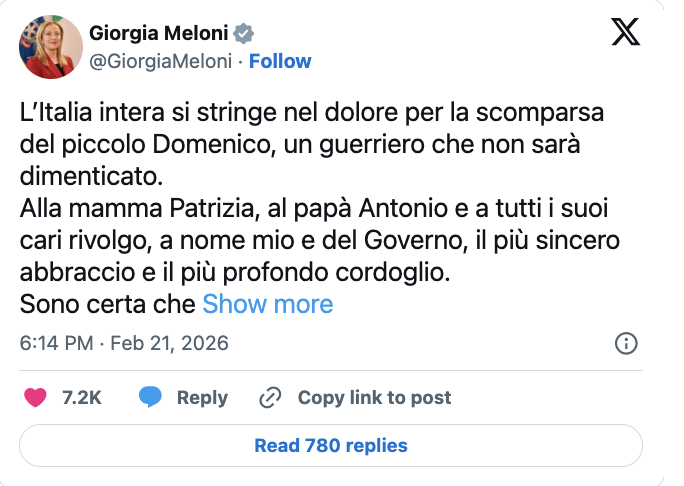Open the 6:14 PM Feb 21, 2026 timestamp
Screen dimensions: 684x486
(125, 343)
